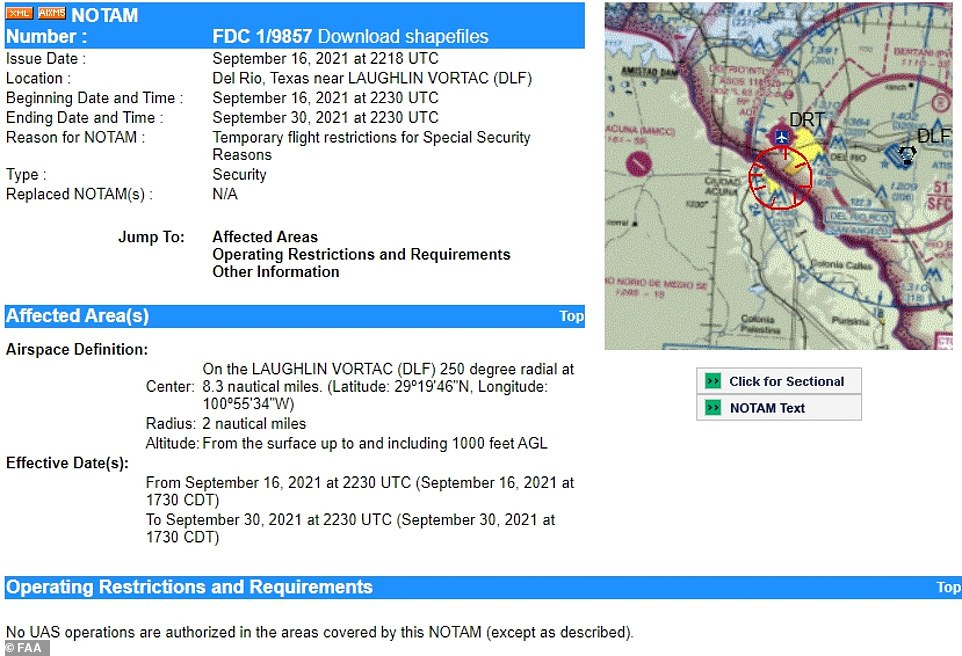The width and height of the screenshot is (962, 656).
Task: Click the DRT airport symbol on the map
Action: 781,136
